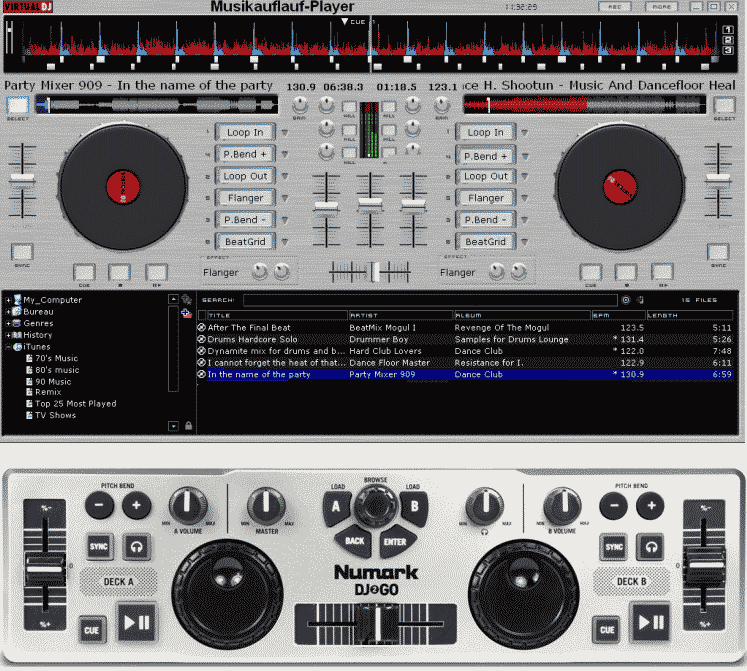This screenshot has height=671, width=747.
Task: Push the BACK button on the Numark controller
Action: pos(354,541)
